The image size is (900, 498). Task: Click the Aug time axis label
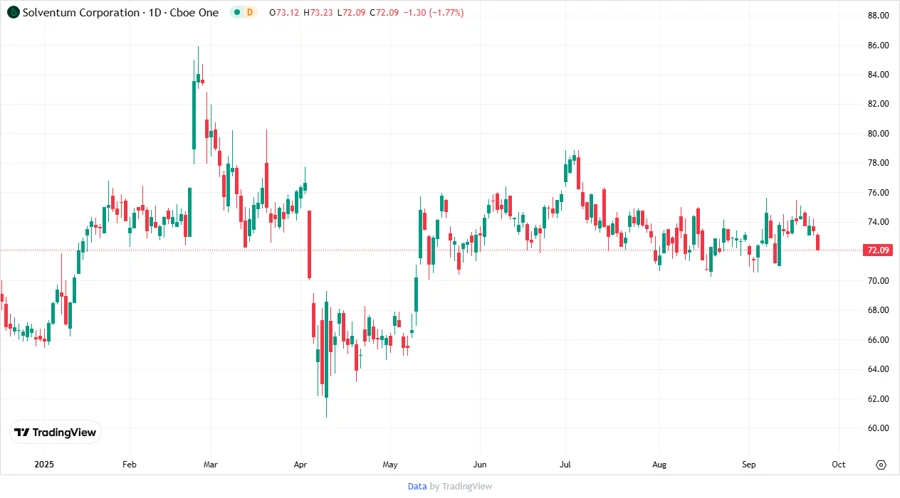click(659, 464)
